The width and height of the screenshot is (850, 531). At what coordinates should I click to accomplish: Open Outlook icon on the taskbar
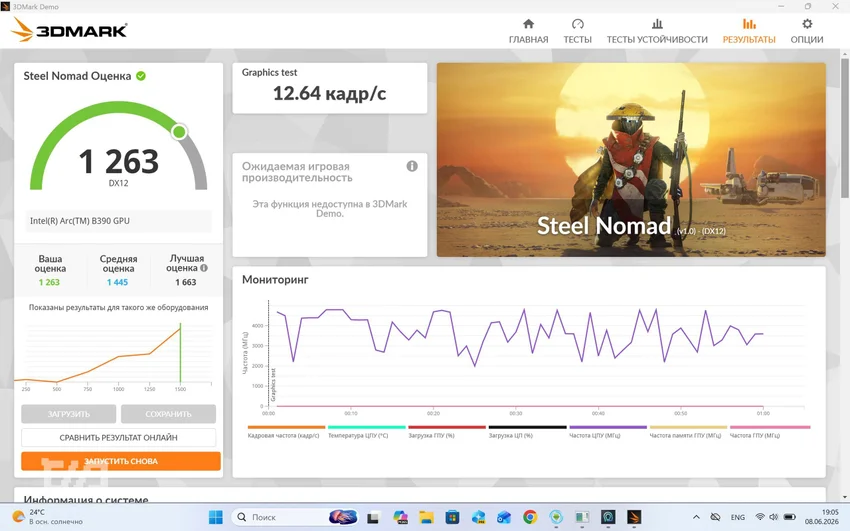504,517
